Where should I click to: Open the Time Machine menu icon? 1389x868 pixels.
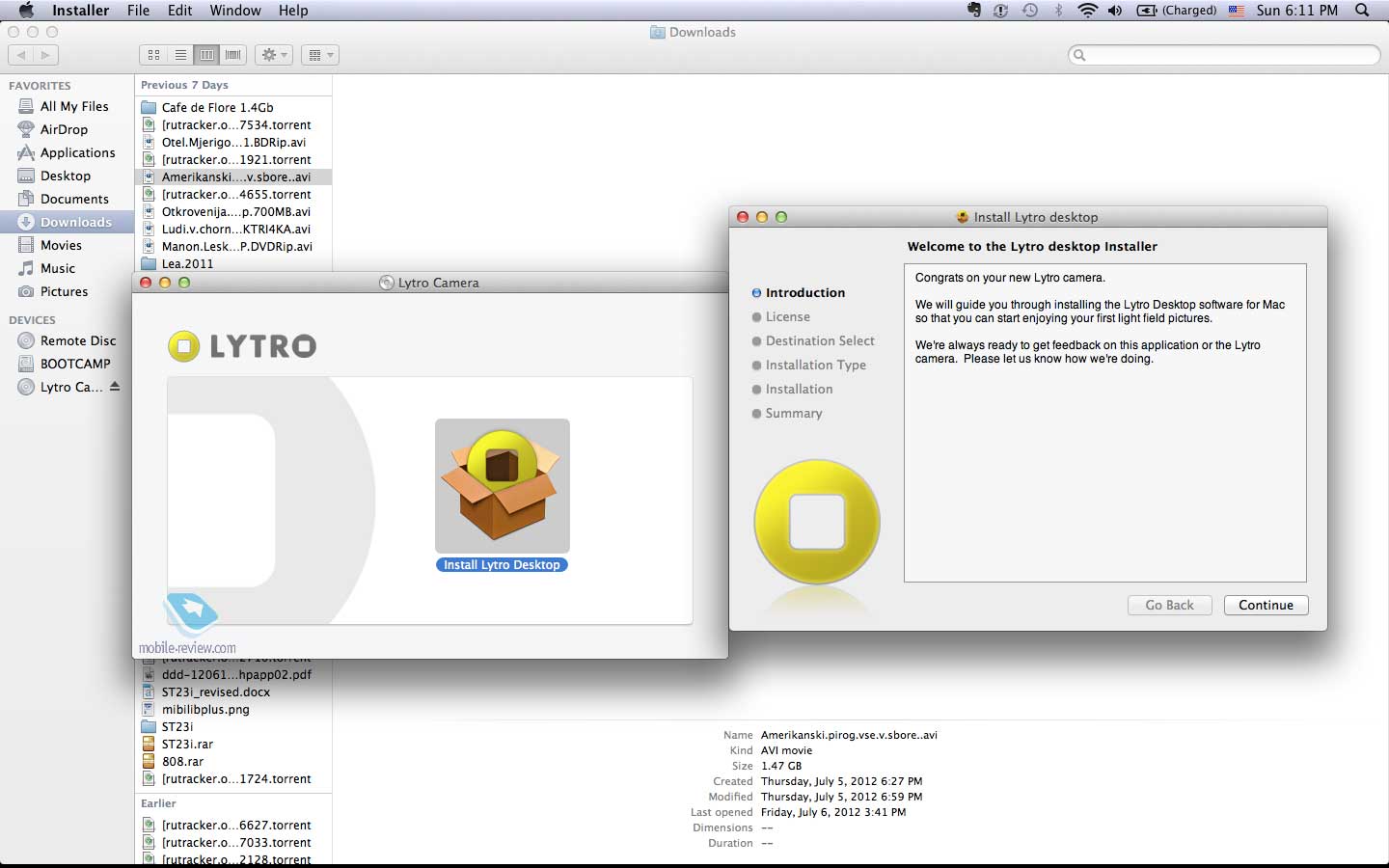click(1030, 11)
